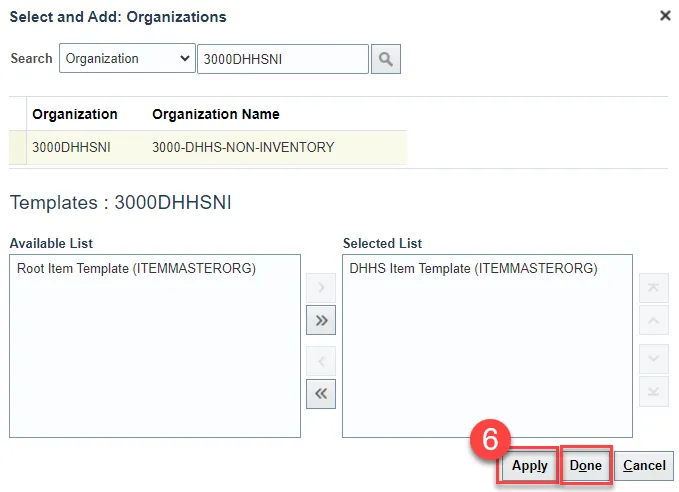Open the Organization search criteria dropdown
Viewport: 679px width, 492px height.
tap(127, 59)
